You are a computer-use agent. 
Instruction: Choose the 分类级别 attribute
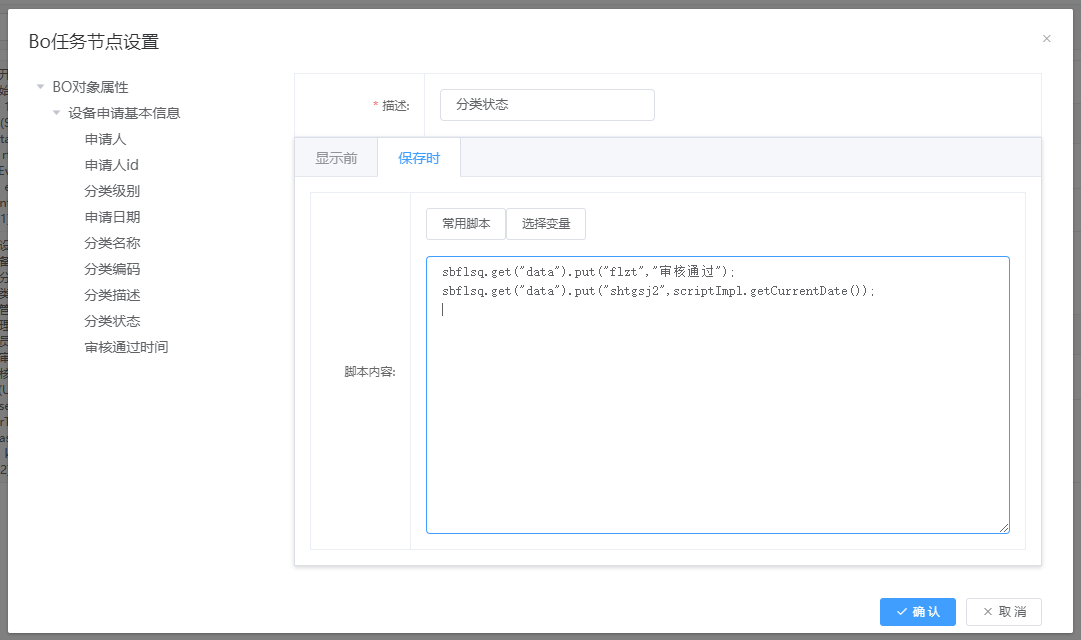[x=112, y=191]
